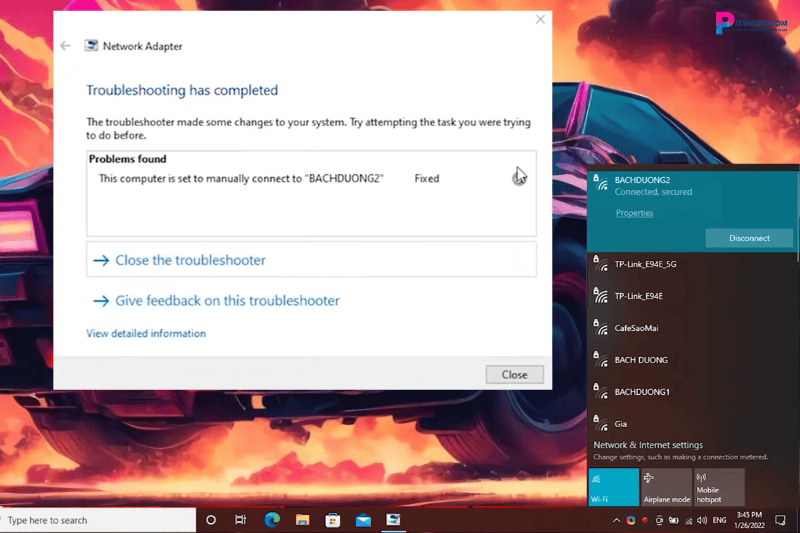Image resolution: width=800 pixels, height=533 pixels.
Task: Toggle the Wi-Fi quick action tile
Action: click(x=614, y=487)
